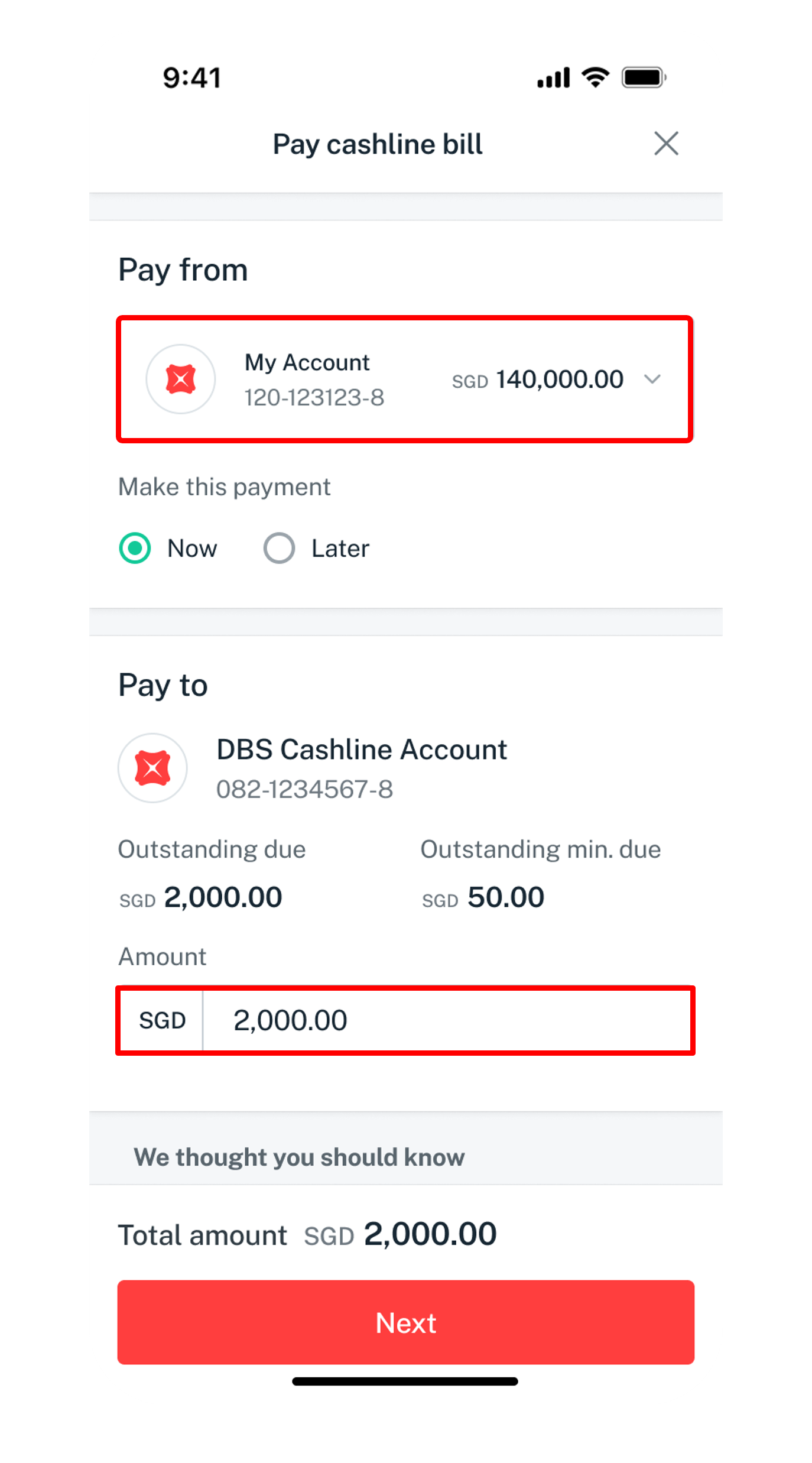Tap the battery indicator
The height and width of the screenshot is (1463, 812).
(644, 76)
